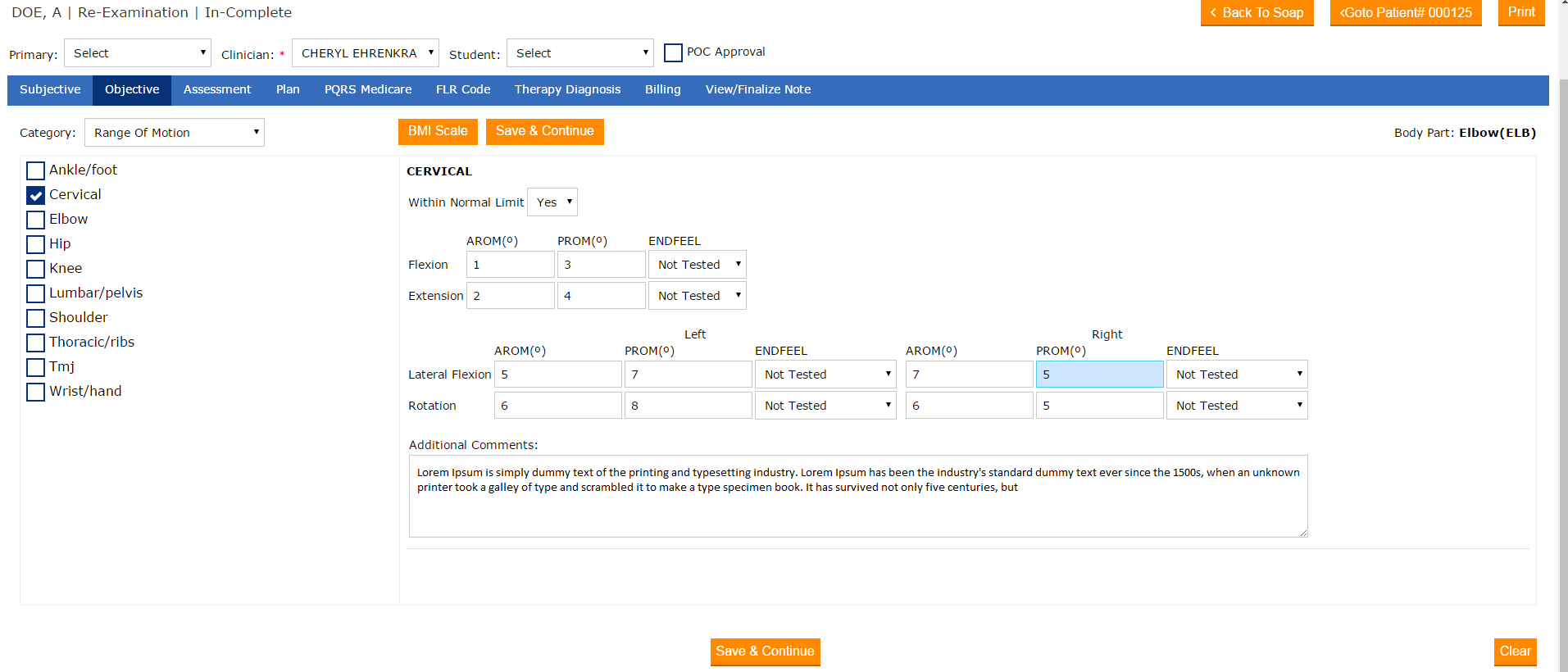Click the Clear button
The height and width of the screenshot is (672, 1568).
(x=1514, y=652)
